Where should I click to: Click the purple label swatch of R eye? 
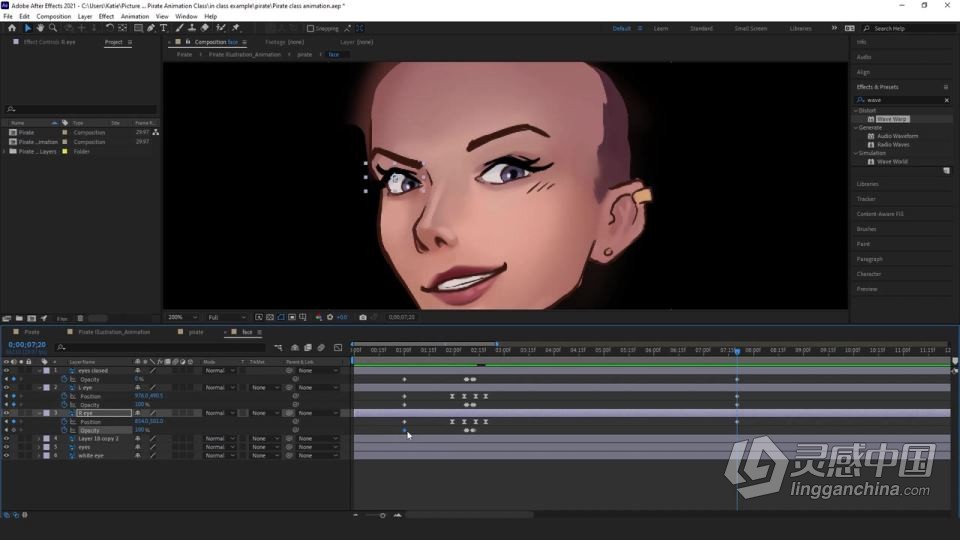pyautogui.click(x=47, y=413)
